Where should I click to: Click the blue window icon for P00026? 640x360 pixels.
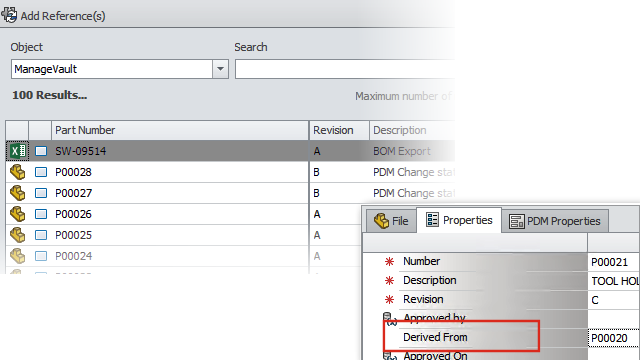click(41, 214)
